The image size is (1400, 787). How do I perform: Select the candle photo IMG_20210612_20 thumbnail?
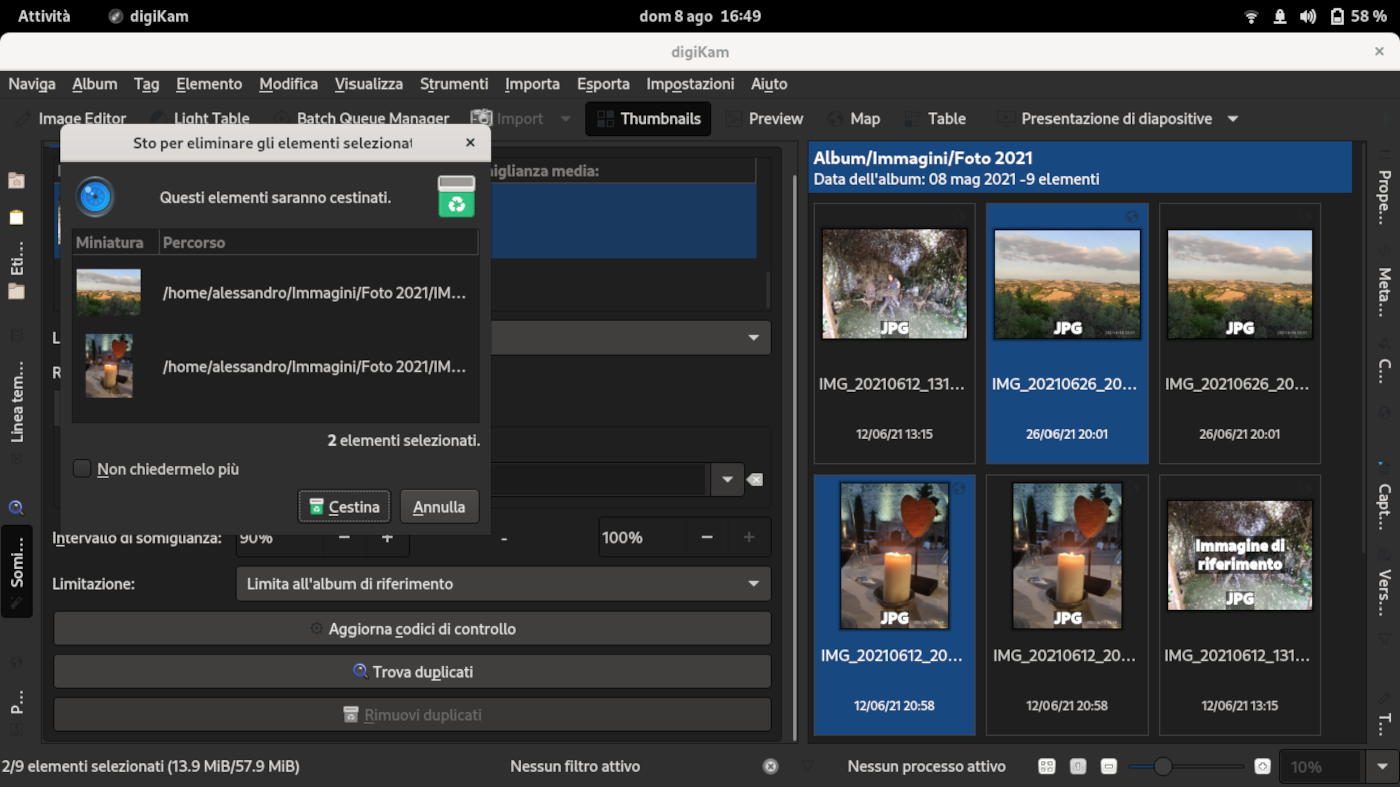coord(894,555)
